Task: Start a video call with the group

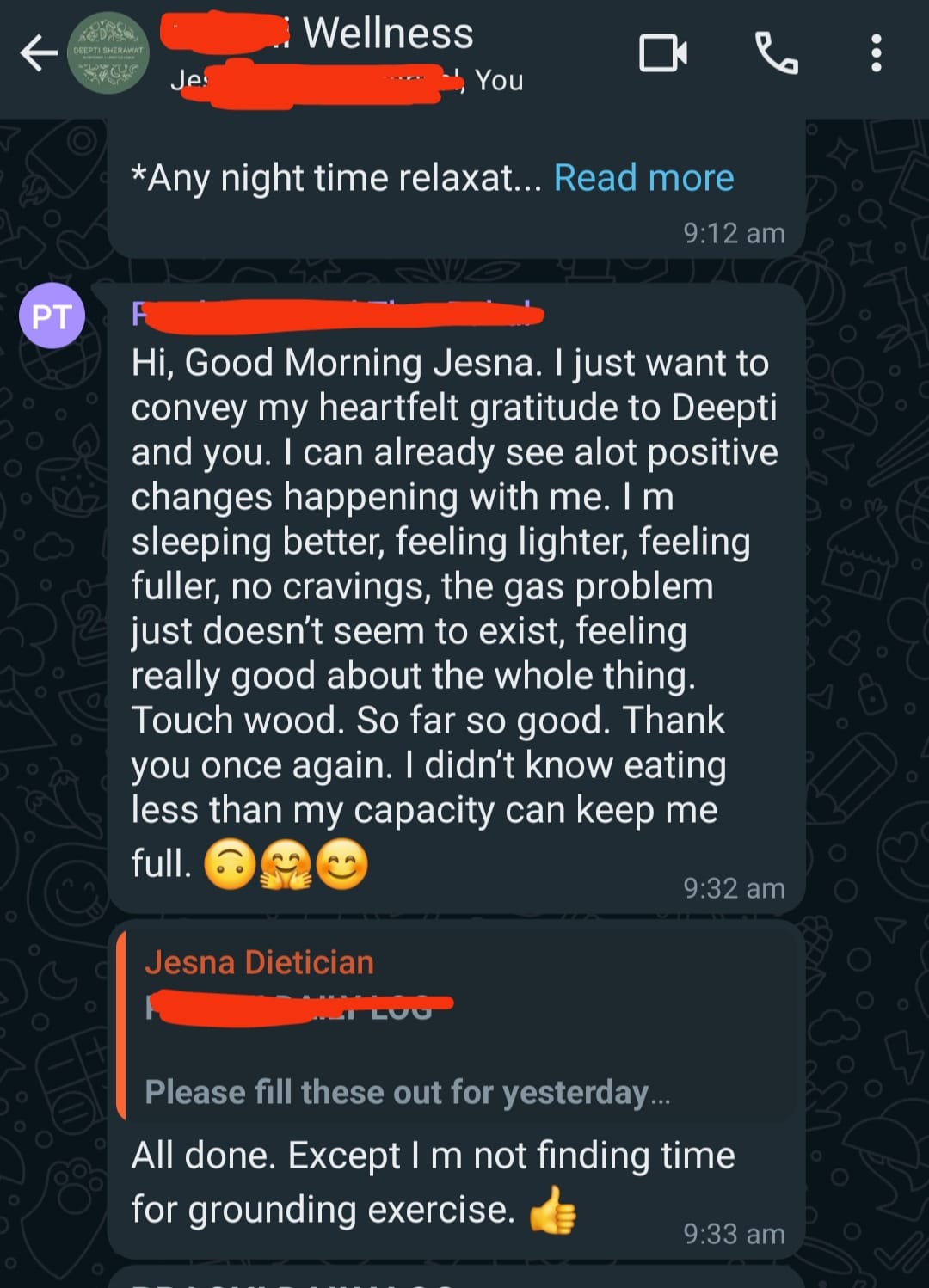Action: (x=662, y=53)
